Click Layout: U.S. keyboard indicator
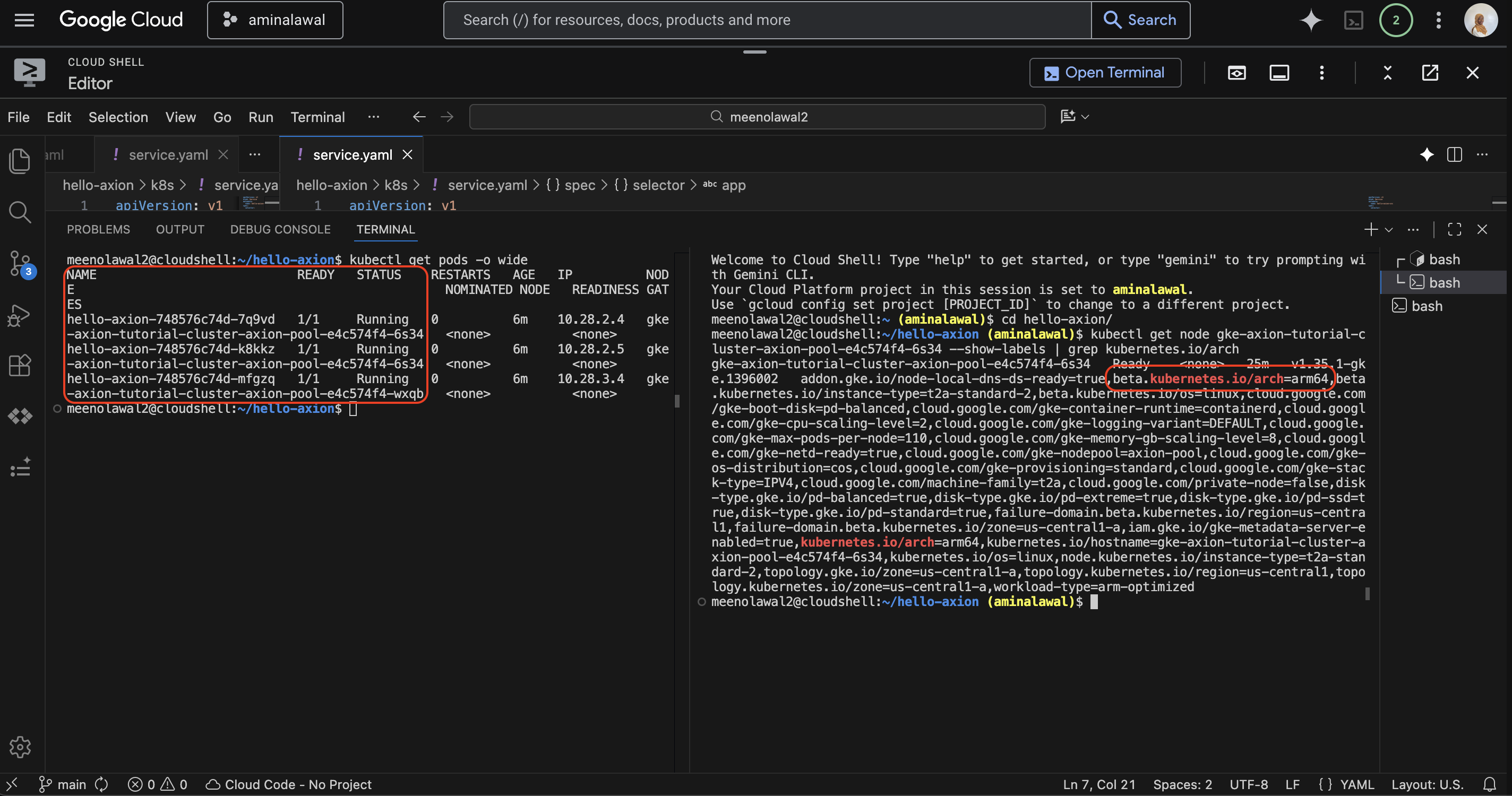This screenshot has height=796, width=1512. point(1427,784)
